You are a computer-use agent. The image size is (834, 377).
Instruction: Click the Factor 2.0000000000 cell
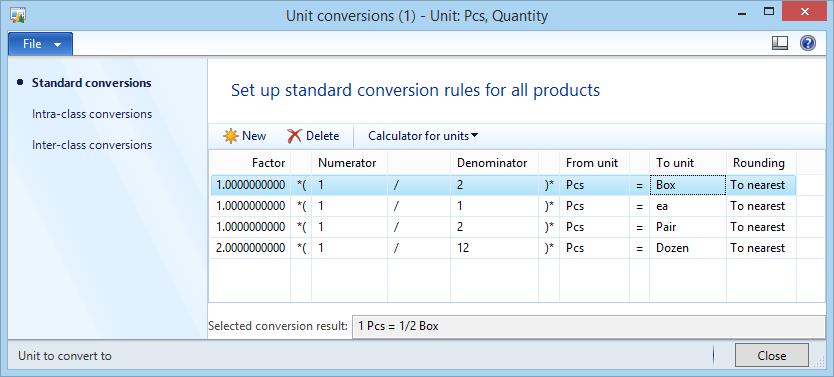pos(251,248)
